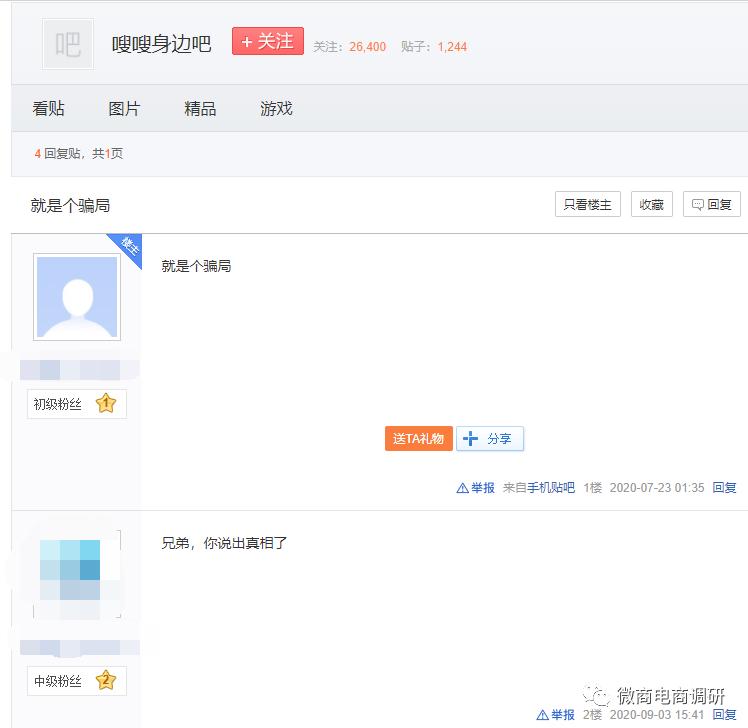Reply to the 2楼 post

tap(724, 715)
